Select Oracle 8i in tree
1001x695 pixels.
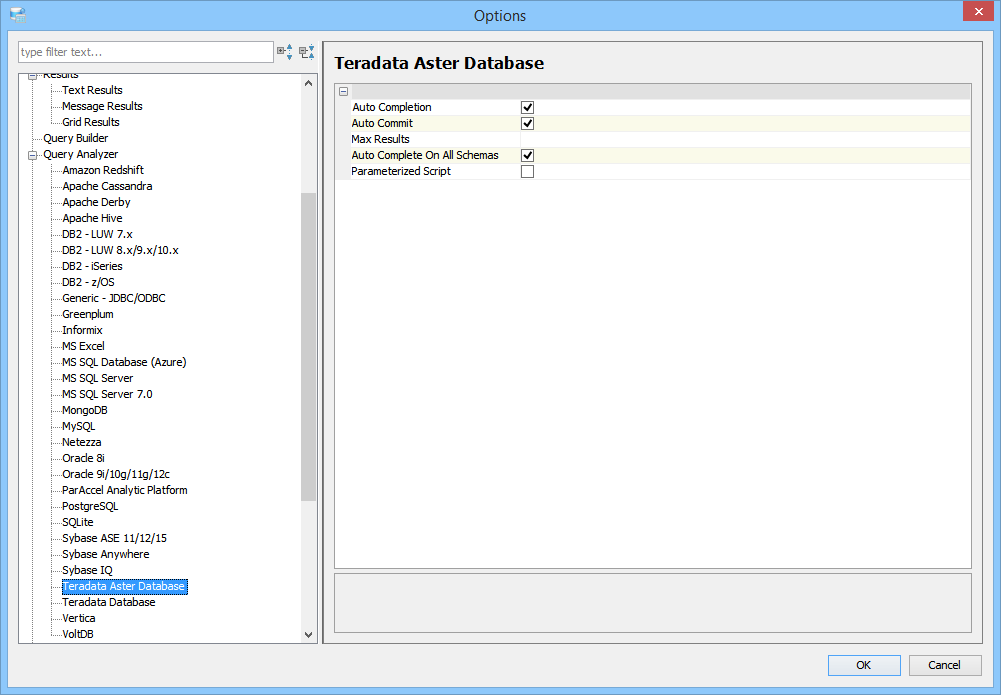point(83,457)
